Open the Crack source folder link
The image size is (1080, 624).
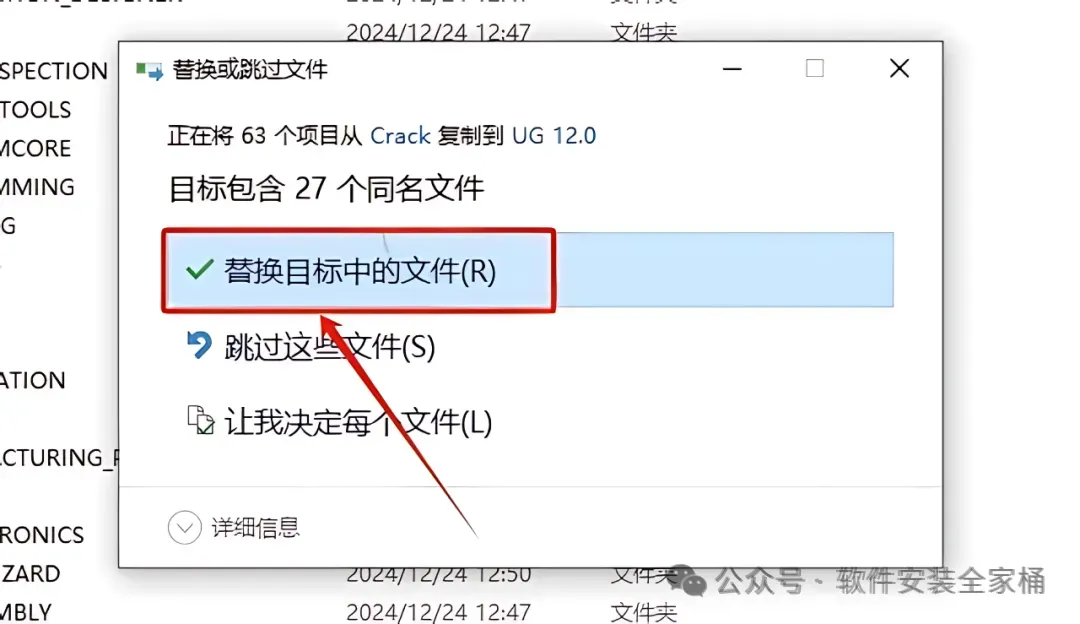tap(400, 136)
